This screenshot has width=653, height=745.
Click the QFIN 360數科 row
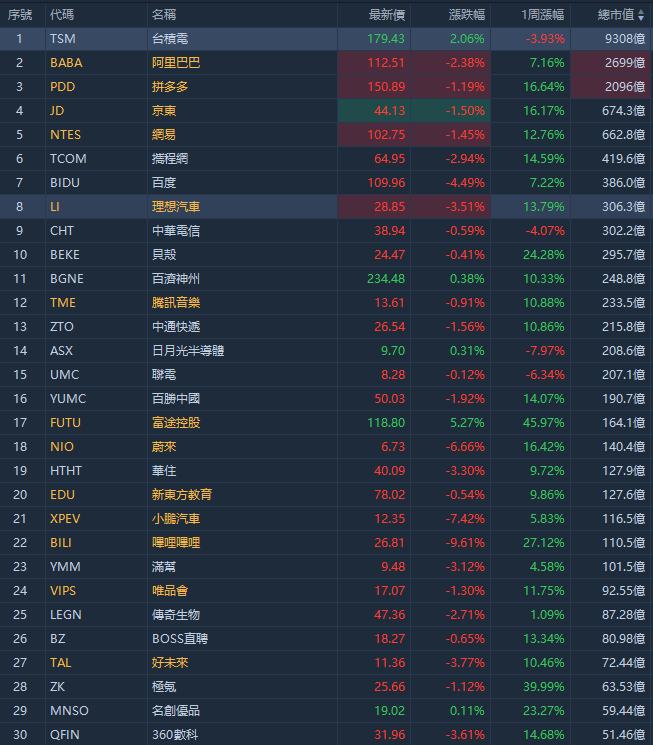[x=175, y=735]
